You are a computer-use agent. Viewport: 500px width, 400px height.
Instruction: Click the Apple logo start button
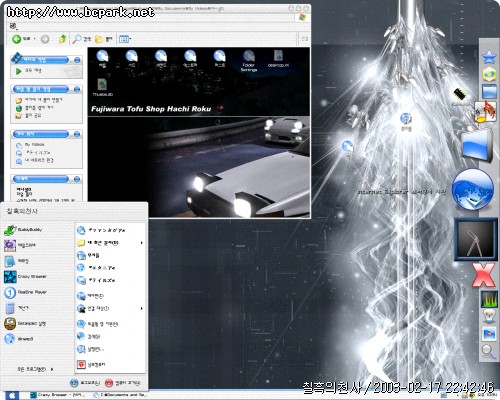(x=12, y=395)
